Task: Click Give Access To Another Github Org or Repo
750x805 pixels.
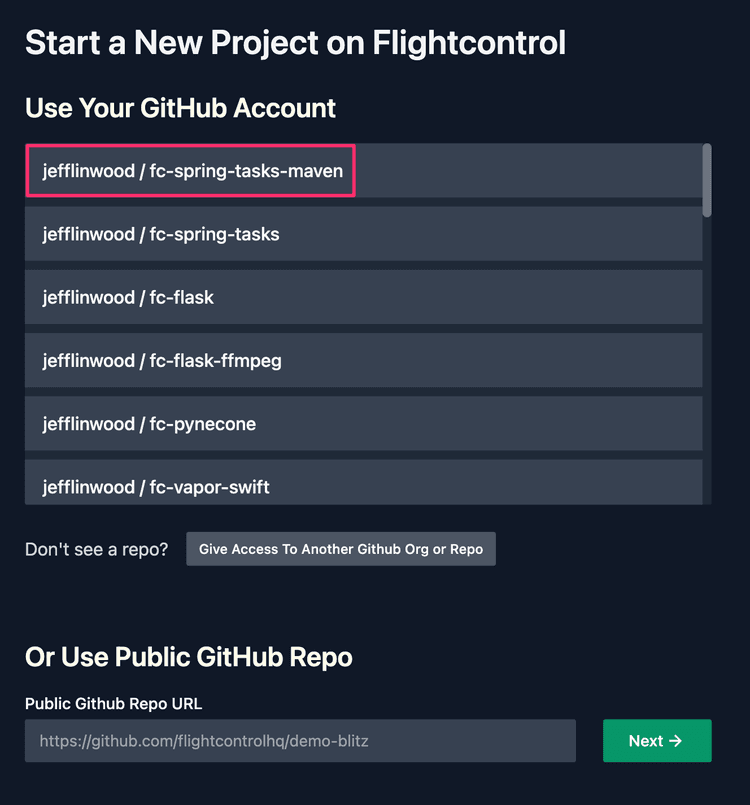Action: click(340, 548)
